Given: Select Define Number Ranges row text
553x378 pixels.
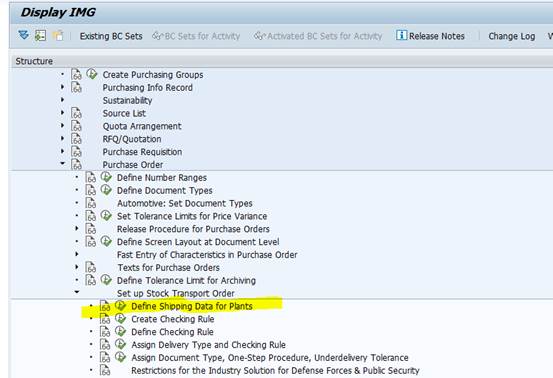Looking at the screenshot, I should point(162,178).
